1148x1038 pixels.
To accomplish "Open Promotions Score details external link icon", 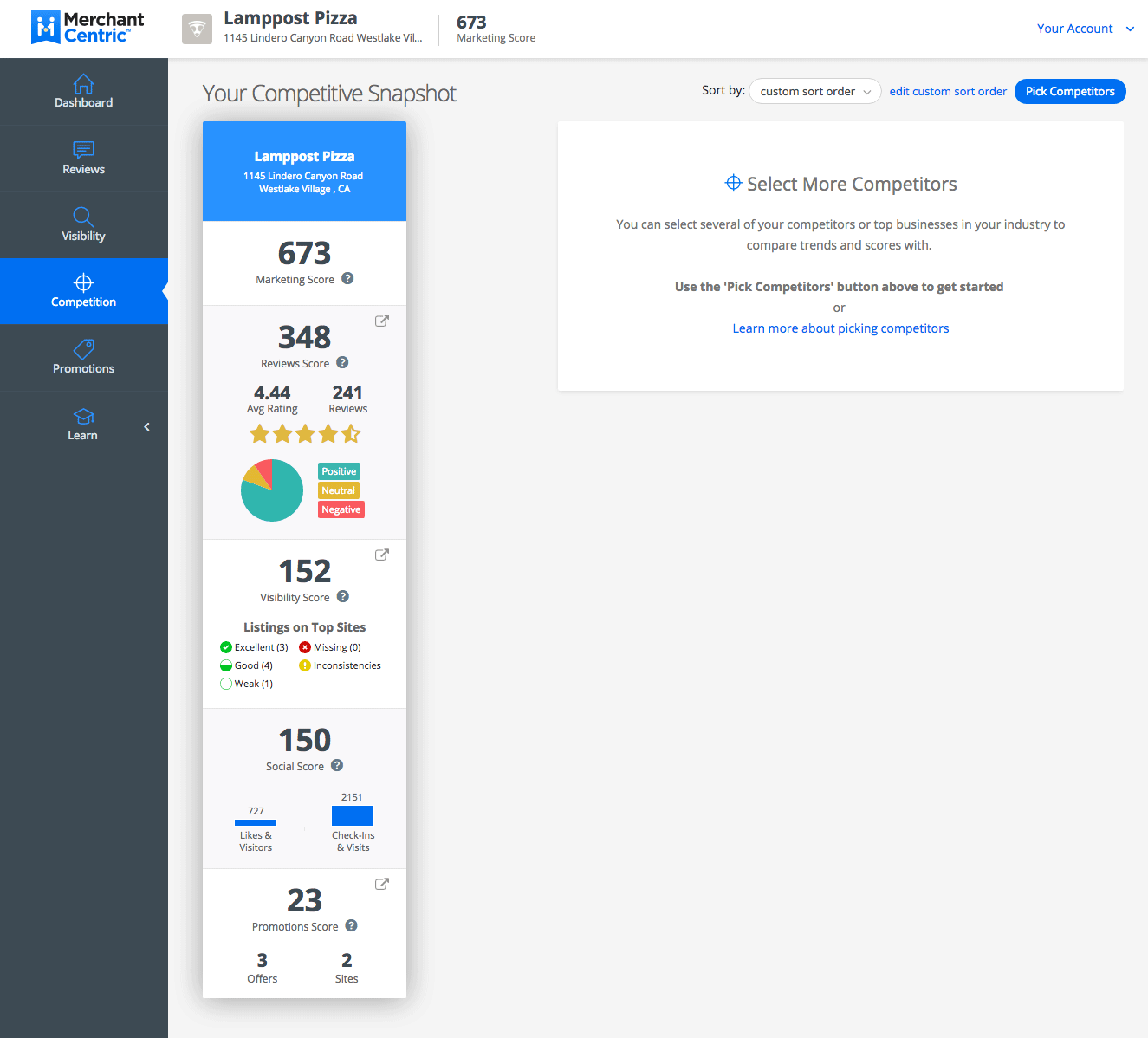I will [x=381, y=884].
